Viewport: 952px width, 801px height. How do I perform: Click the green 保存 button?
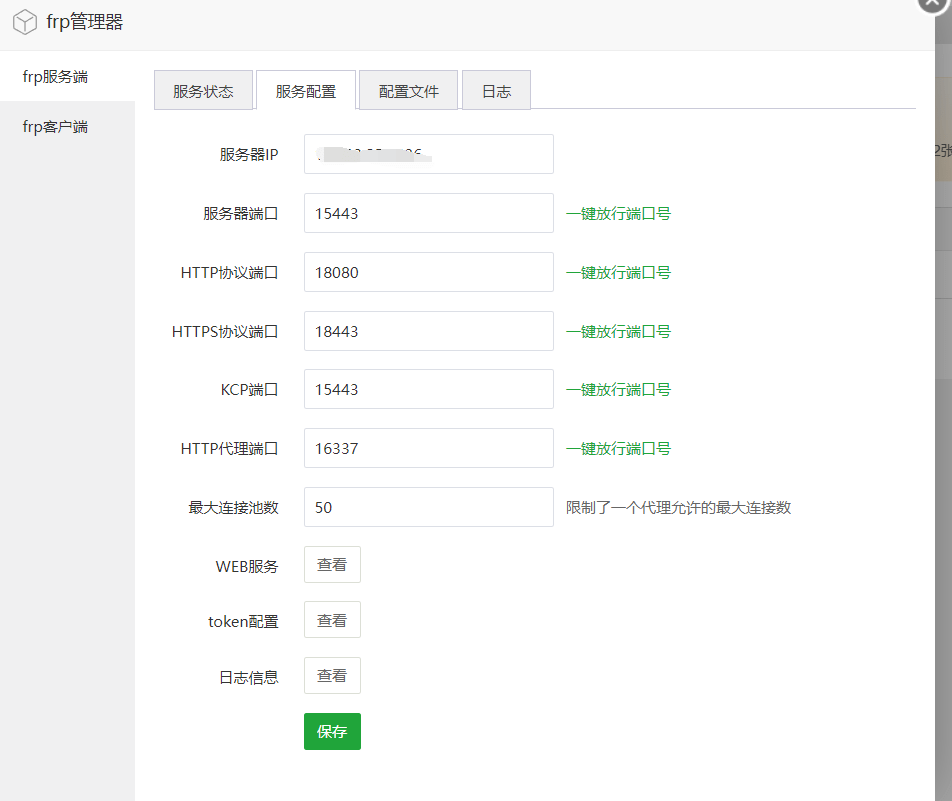click(x=332, y=732)
